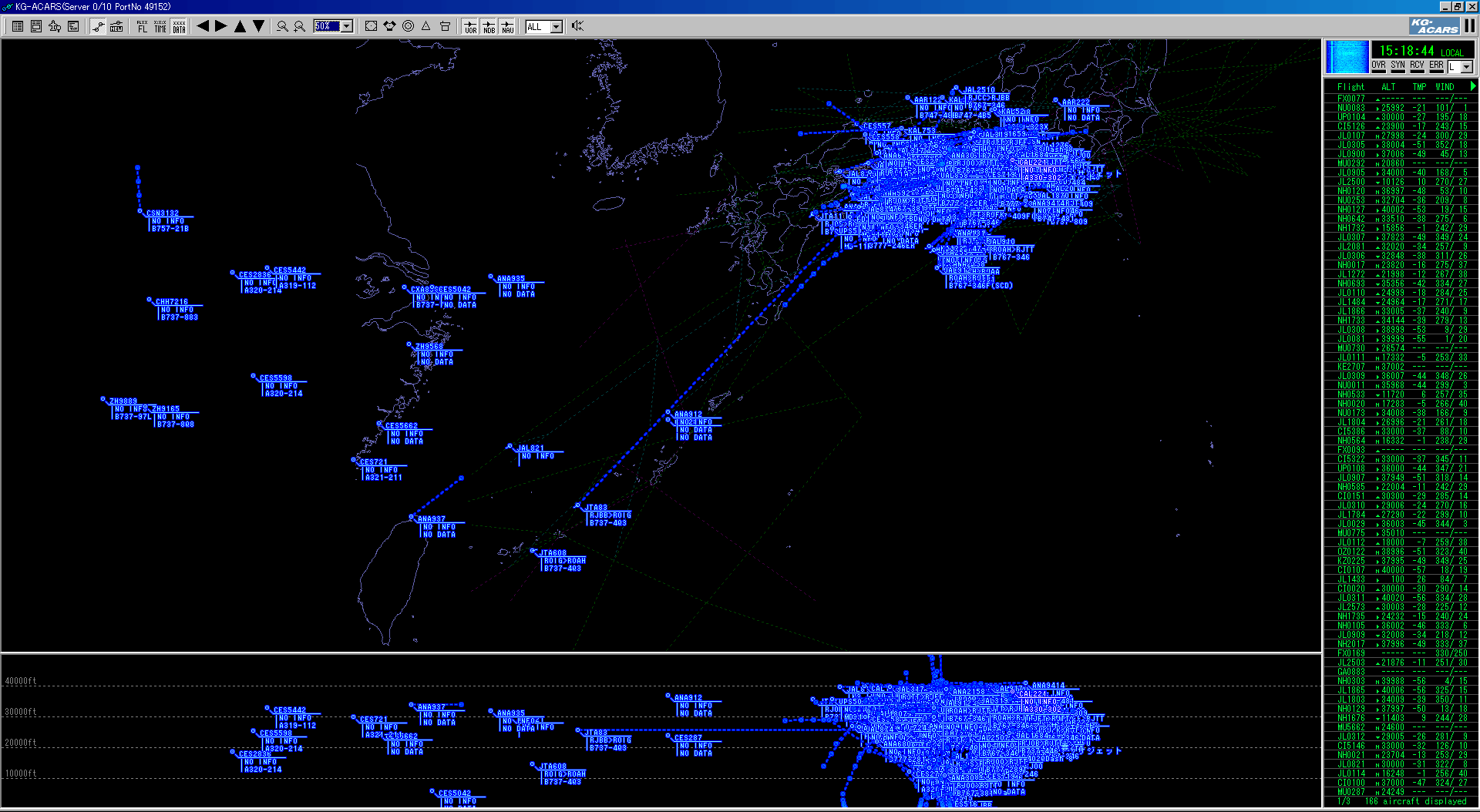
Task: Open the ALL filter dropdown arrow
Action: 557,27
